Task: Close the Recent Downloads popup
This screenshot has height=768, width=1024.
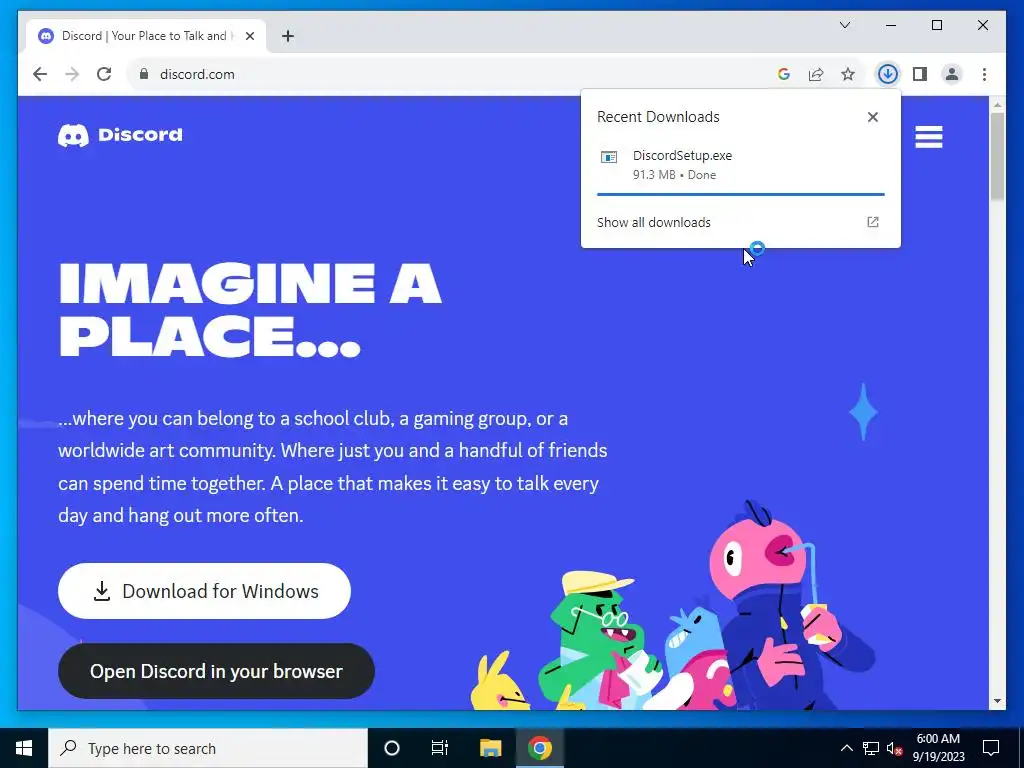Action: (x=872, y=117)
